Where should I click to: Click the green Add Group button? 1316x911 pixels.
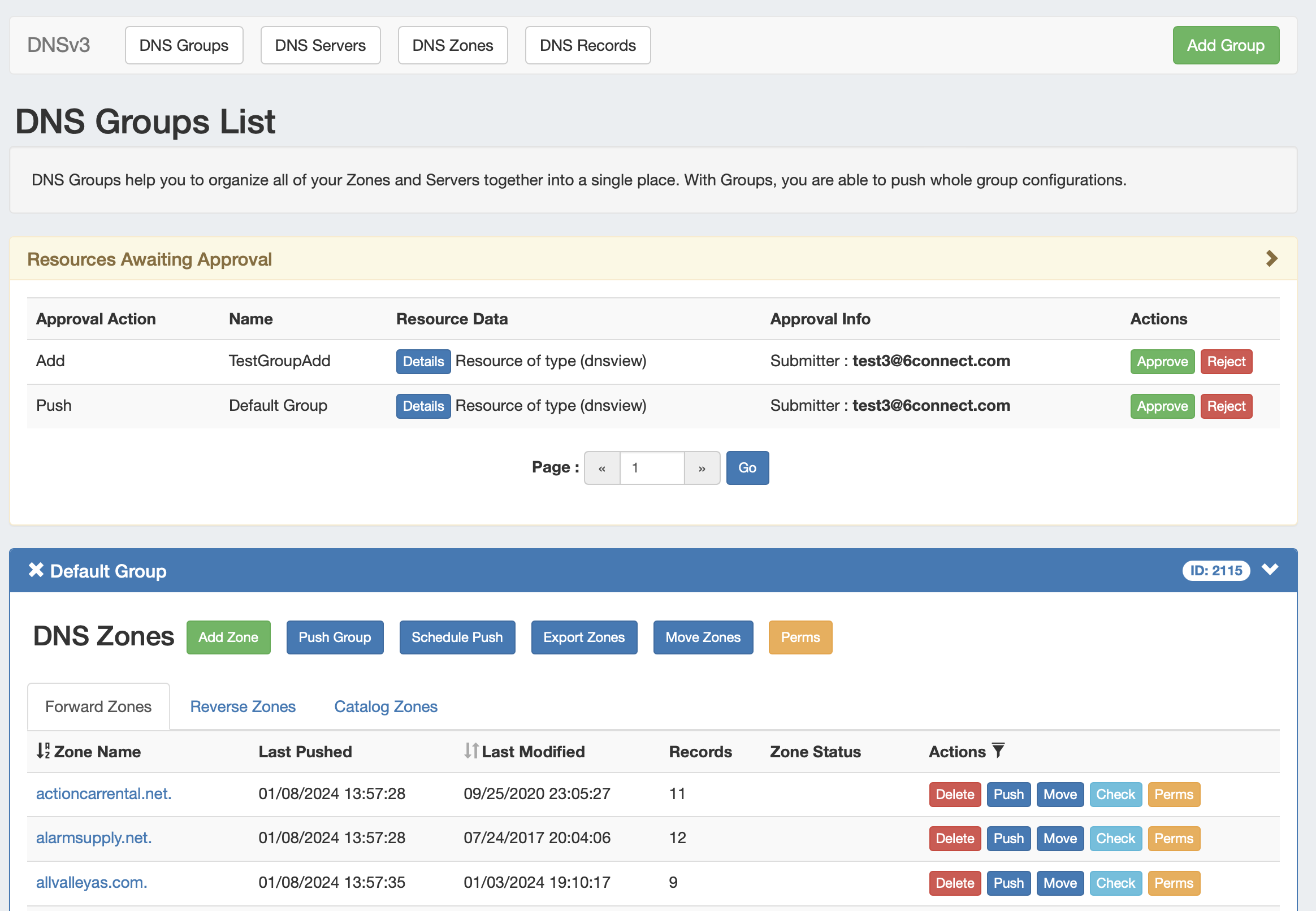tap(1225, 45)
